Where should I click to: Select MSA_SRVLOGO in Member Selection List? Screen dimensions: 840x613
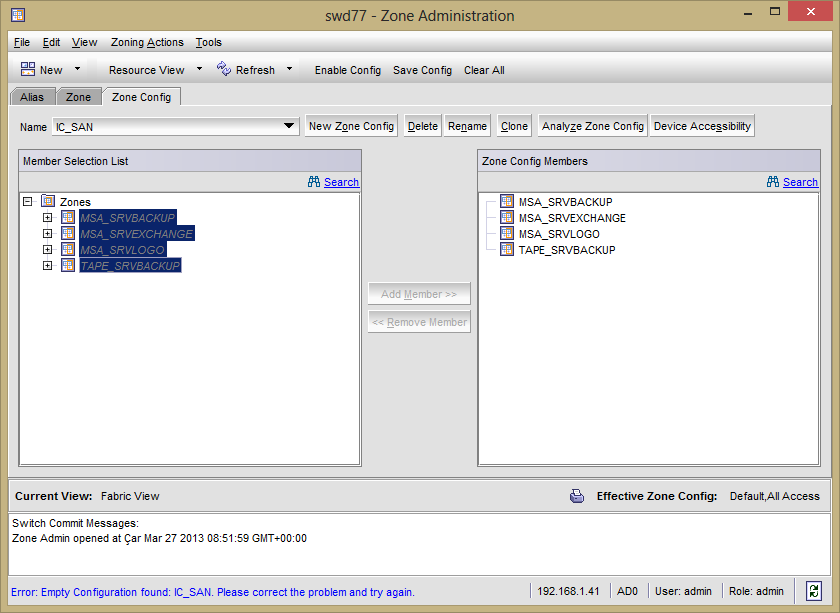pyautogui.click(x=123, y=250)
